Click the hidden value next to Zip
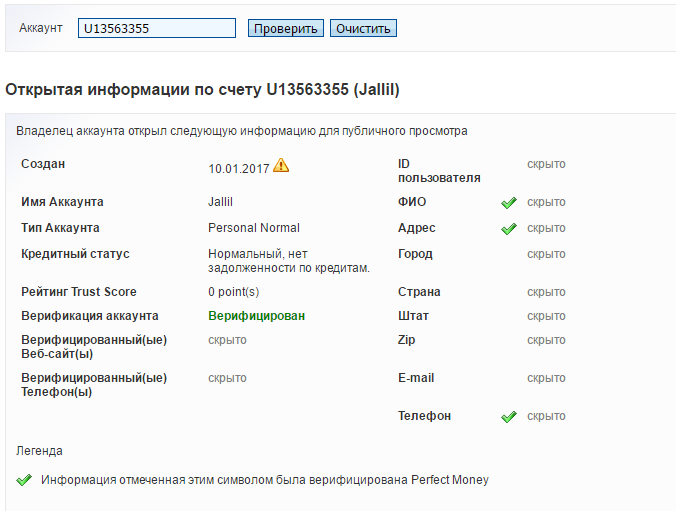This screenshot has height=511, width=676. tap(546, 340)
